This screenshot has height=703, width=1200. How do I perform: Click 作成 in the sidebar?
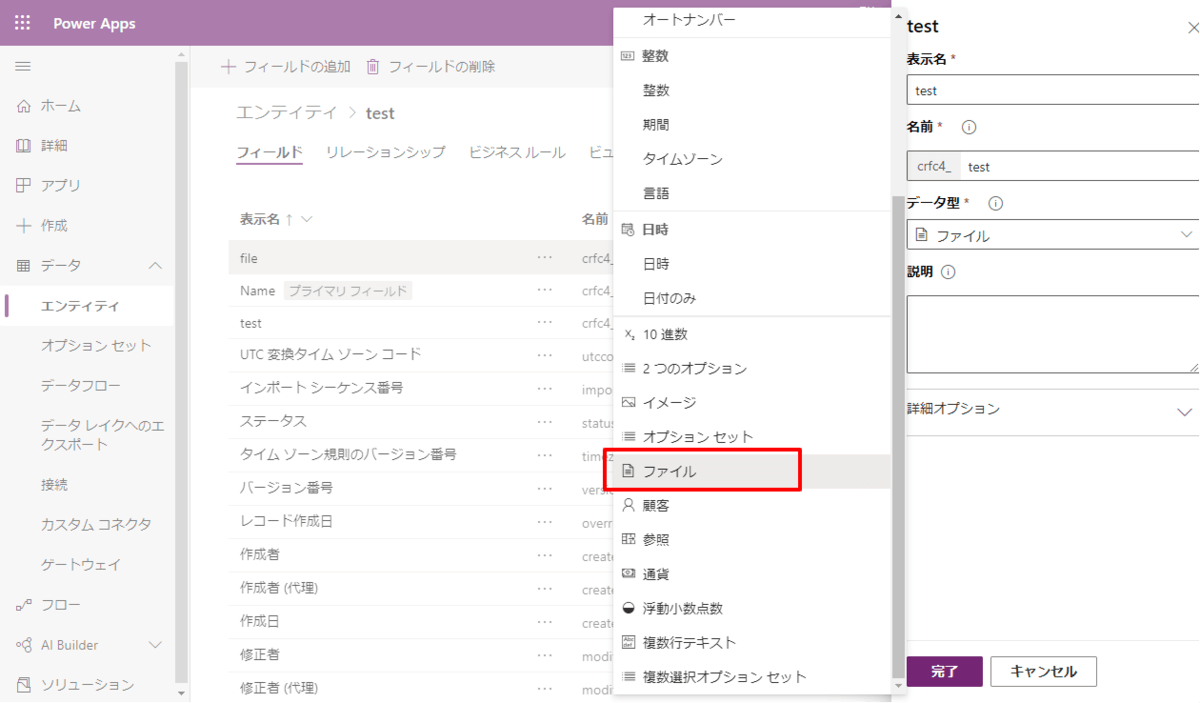click(54, 225)
